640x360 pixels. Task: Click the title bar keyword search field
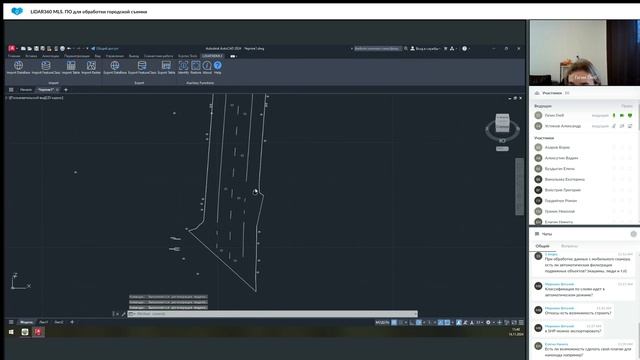tap(377, 49)
